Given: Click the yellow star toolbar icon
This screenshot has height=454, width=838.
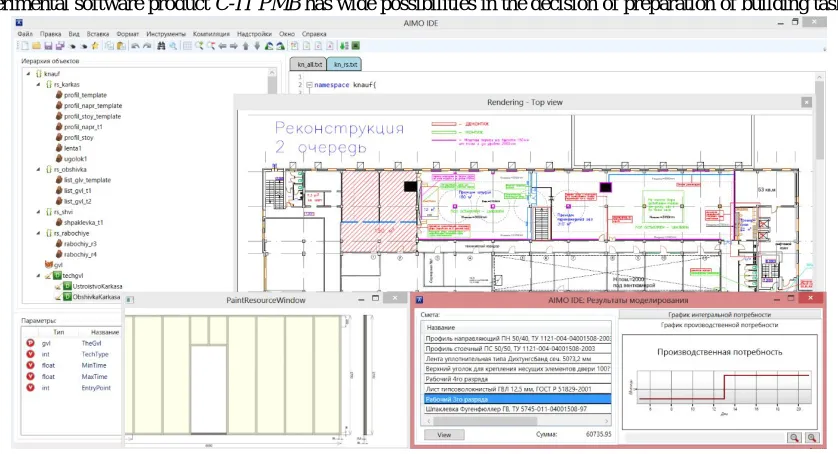Looking at the screenshot, I should coord(95,46).
